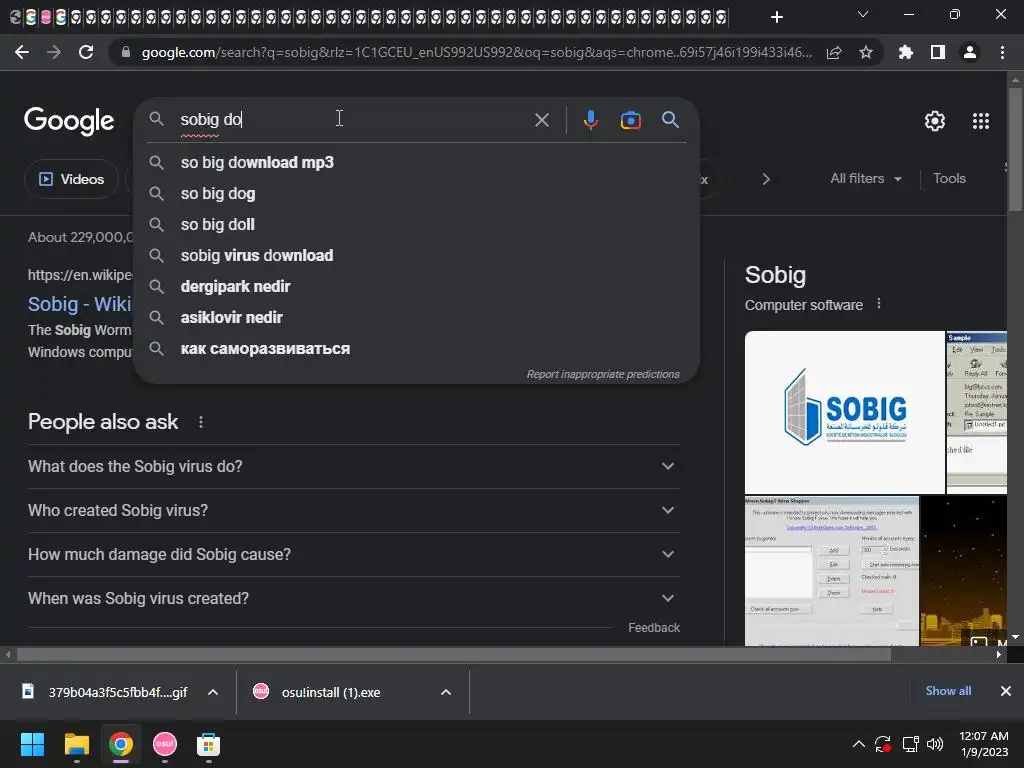
Task: Open the 'Sobig - Wiki' result link
Action: (x=79, y=304)
